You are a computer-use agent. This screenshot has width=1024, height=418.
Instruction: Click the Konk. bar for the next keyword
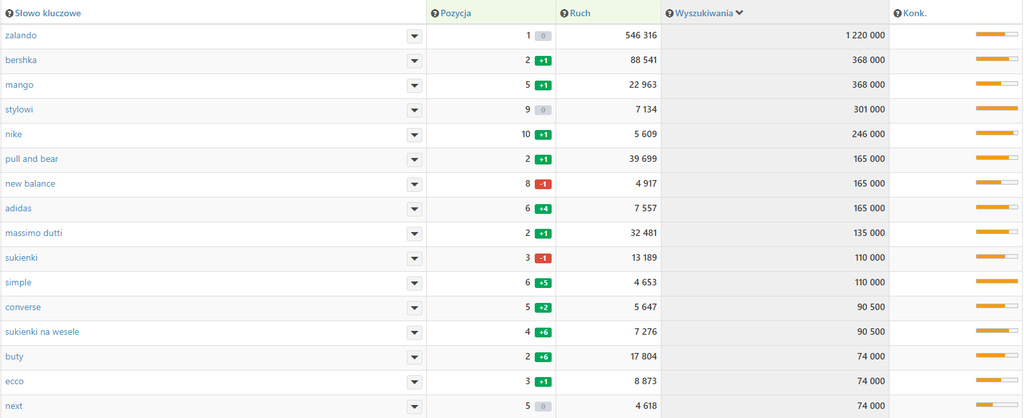997,404
